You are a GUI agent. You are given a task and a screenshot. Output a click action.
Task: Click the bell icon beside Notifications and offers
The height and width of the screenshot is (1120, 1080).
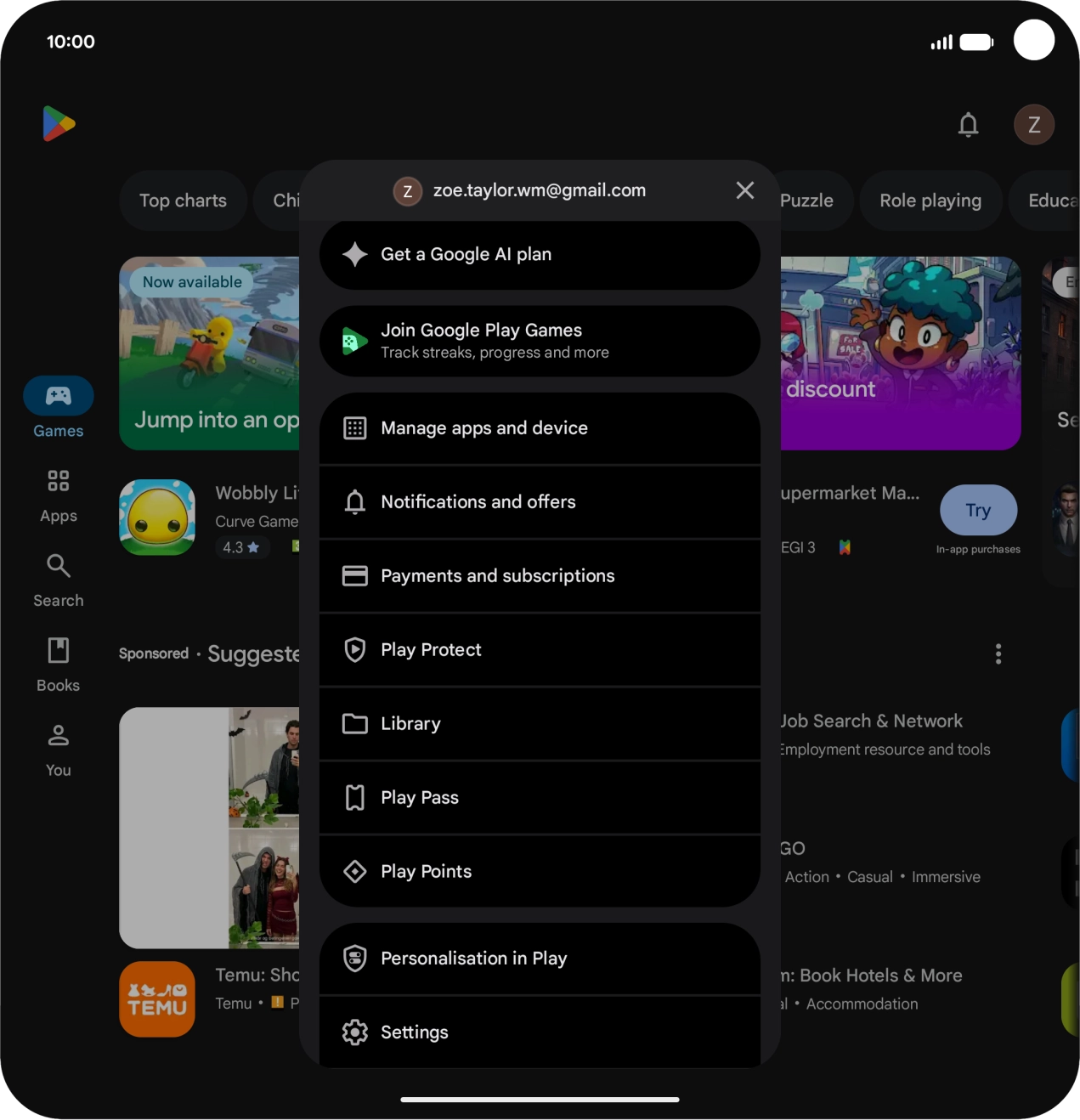[354, 502]
